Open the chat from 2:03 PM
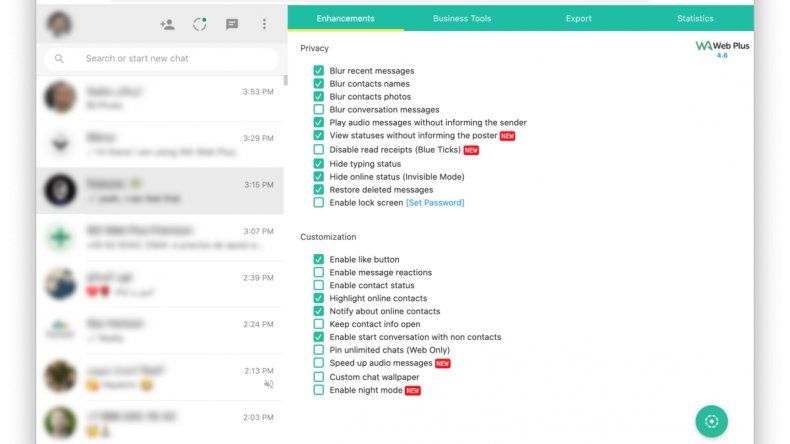This screenshot has height=444, width=790. tap(160, 422)
